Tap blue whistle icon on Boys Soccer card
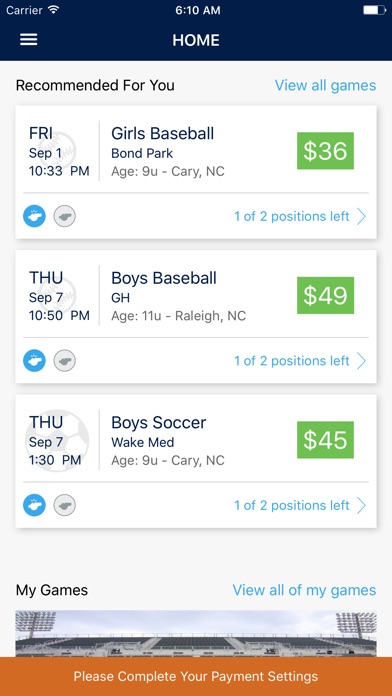 (34, 505)
